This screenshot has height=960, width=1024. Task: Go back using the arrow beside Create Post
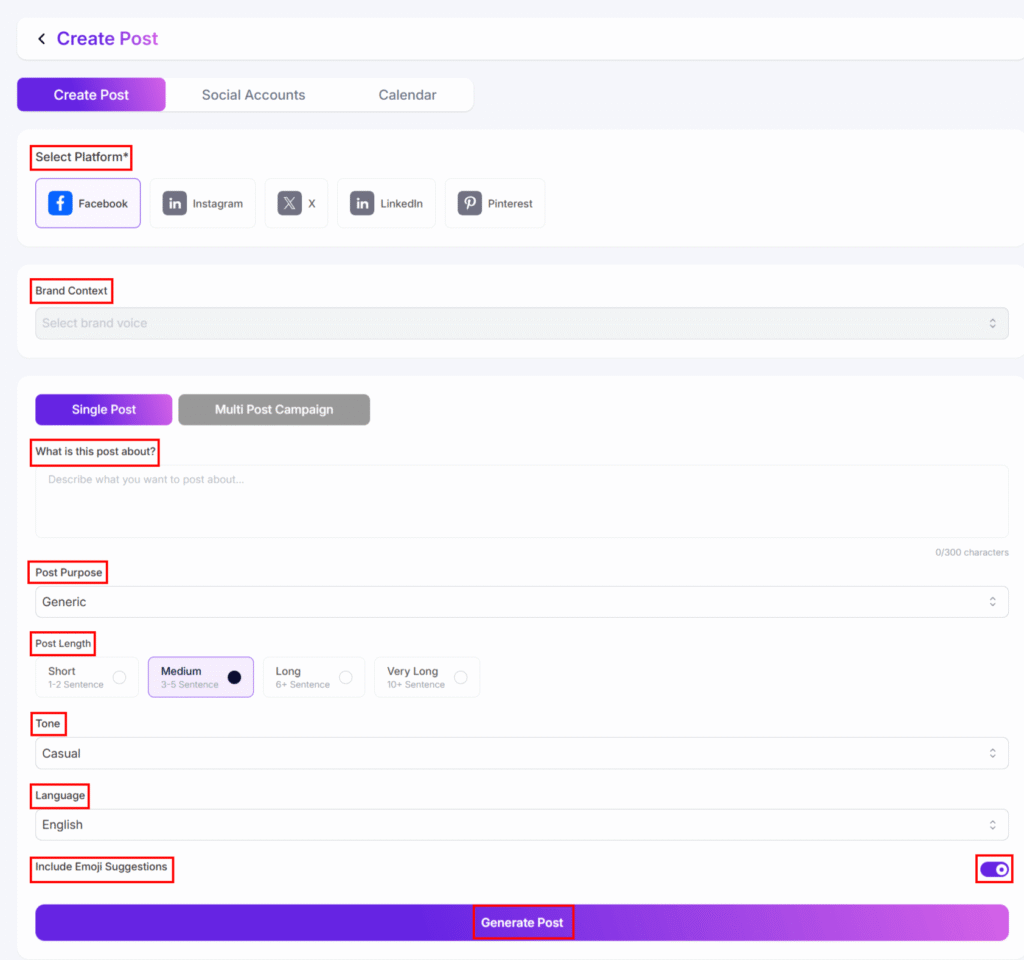(42, 39)
